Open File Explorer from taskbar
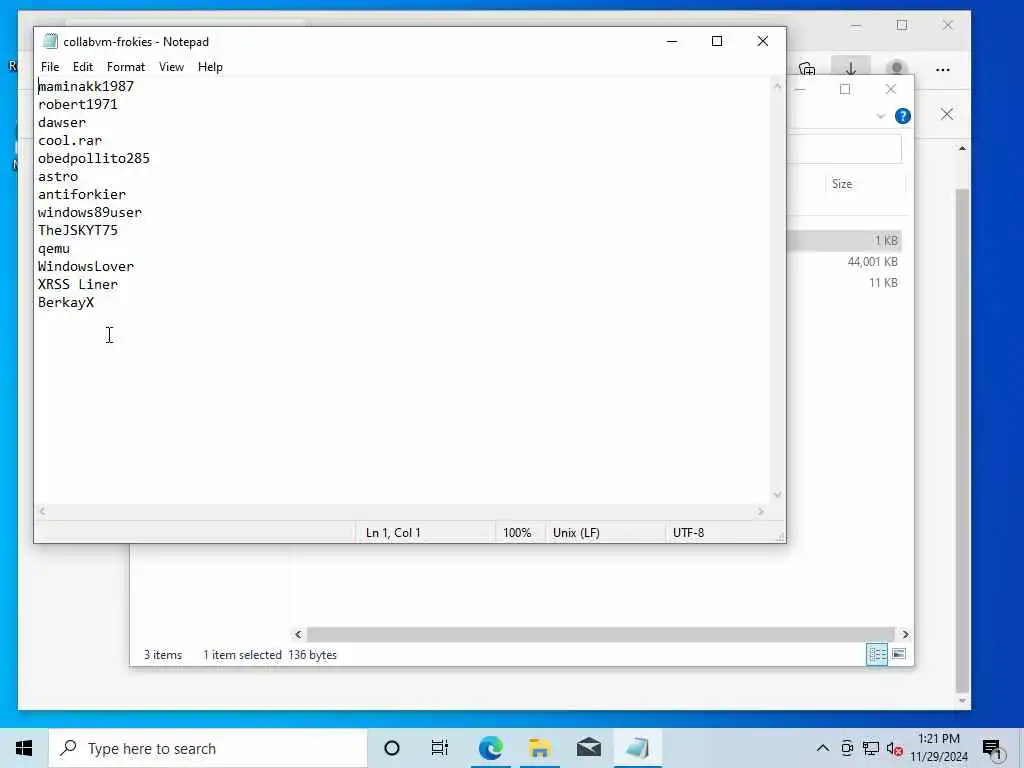Viewport: 1024px width, 768px height. [x=539, y=748]
